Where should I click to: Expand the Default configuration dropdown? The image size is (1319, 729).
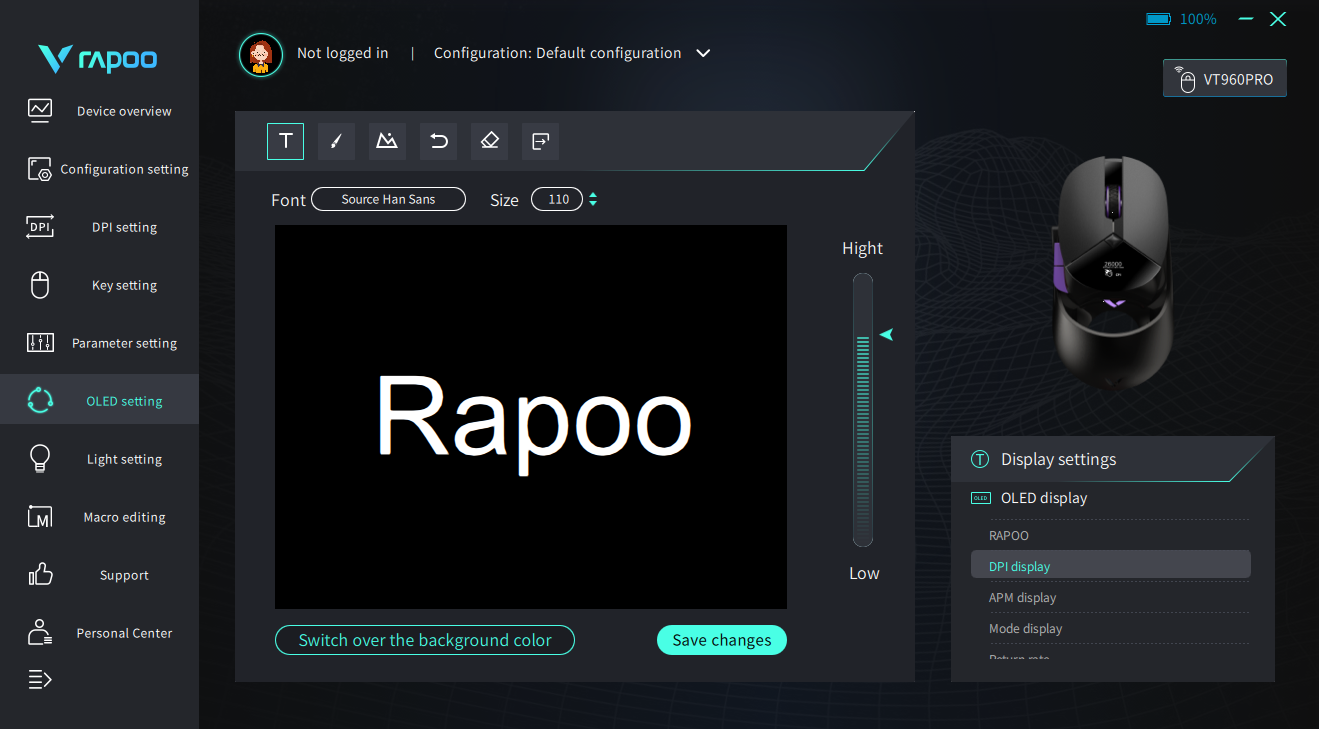(703, 53)
